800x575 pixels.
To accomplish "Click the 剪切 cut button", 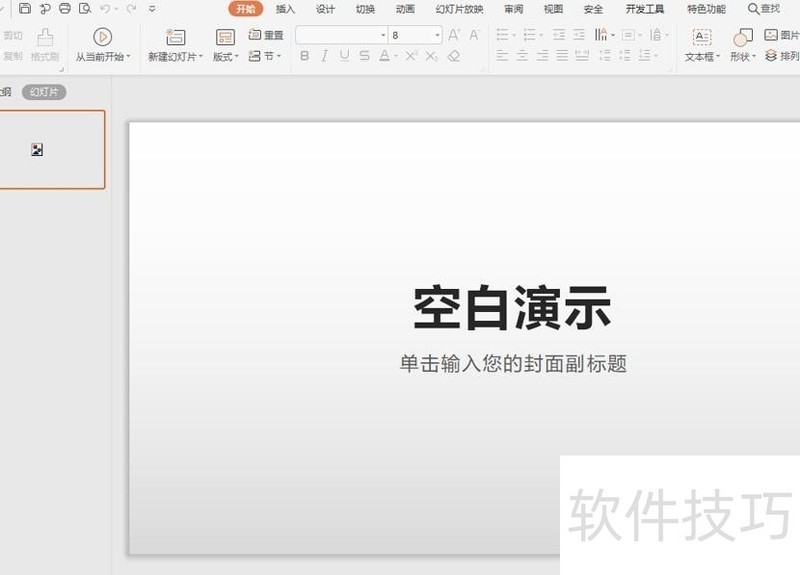I will (x=13, y=35).
